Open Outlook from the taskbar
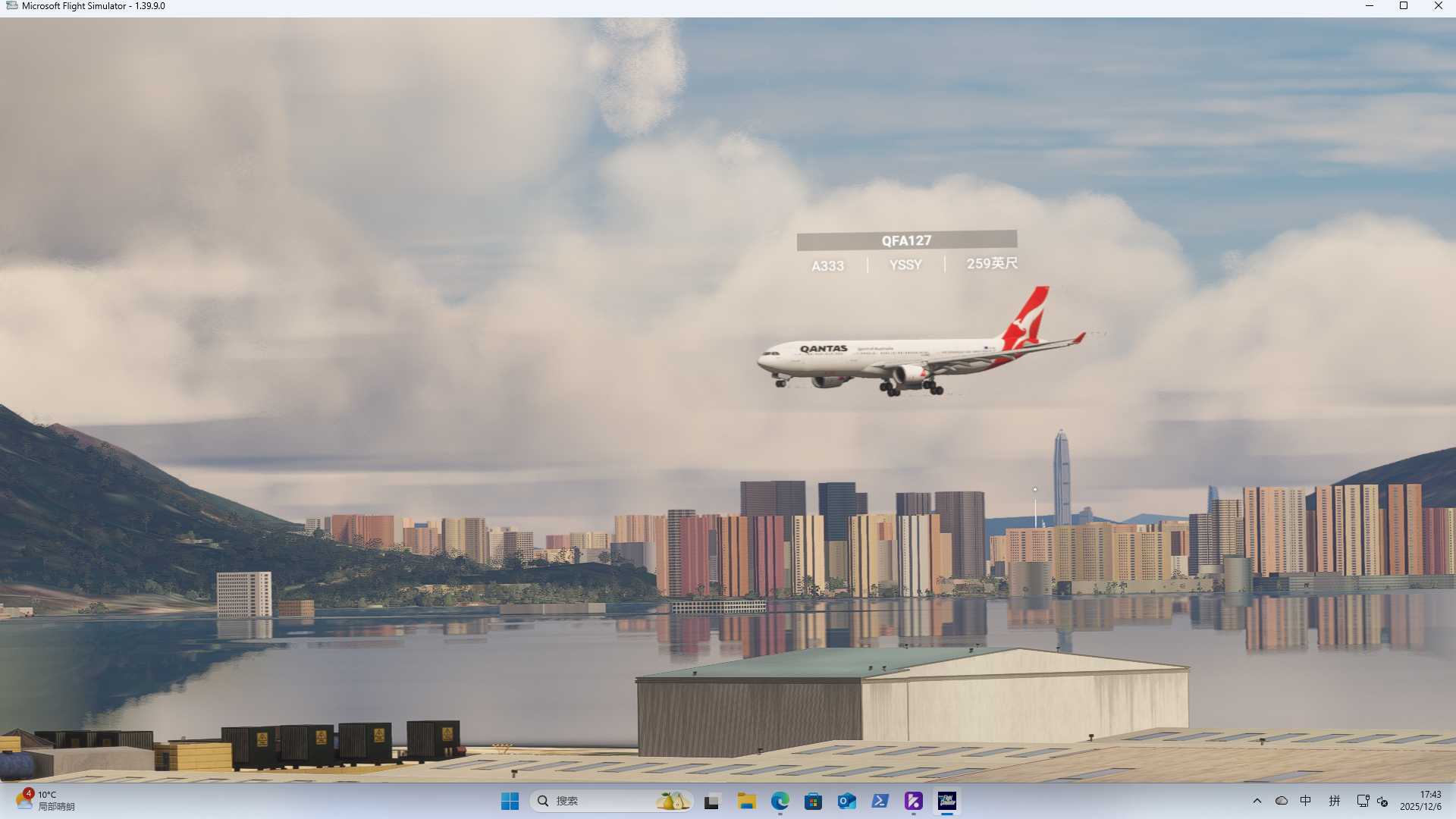 click(846, 801)
